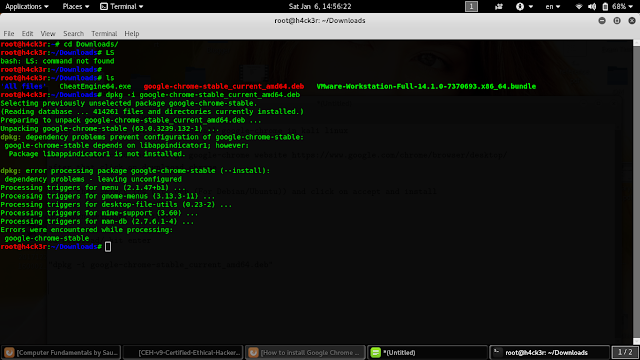Click the 'bash: LS: command not found' line
The image size is (640, 360).
coord(58,61)
